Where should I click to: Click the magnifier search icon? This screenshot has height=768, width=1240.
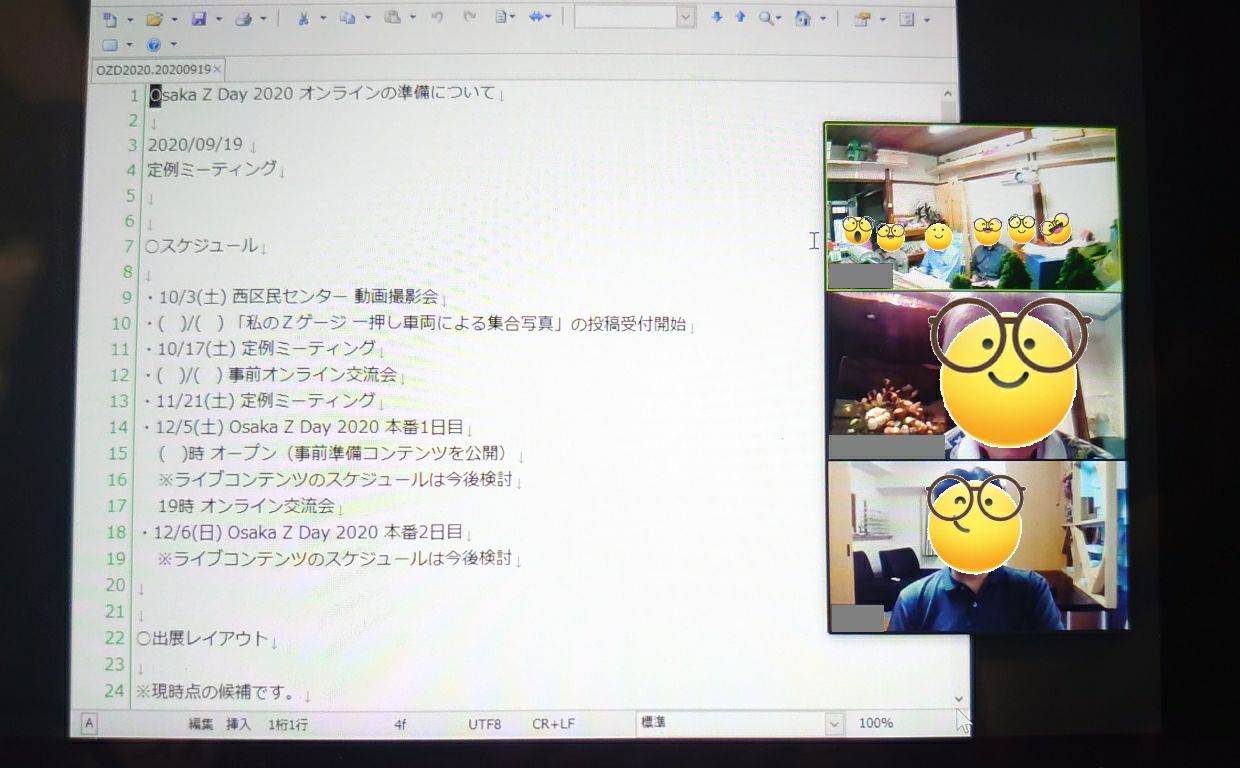pyautogui.click(x=765, y=18)
